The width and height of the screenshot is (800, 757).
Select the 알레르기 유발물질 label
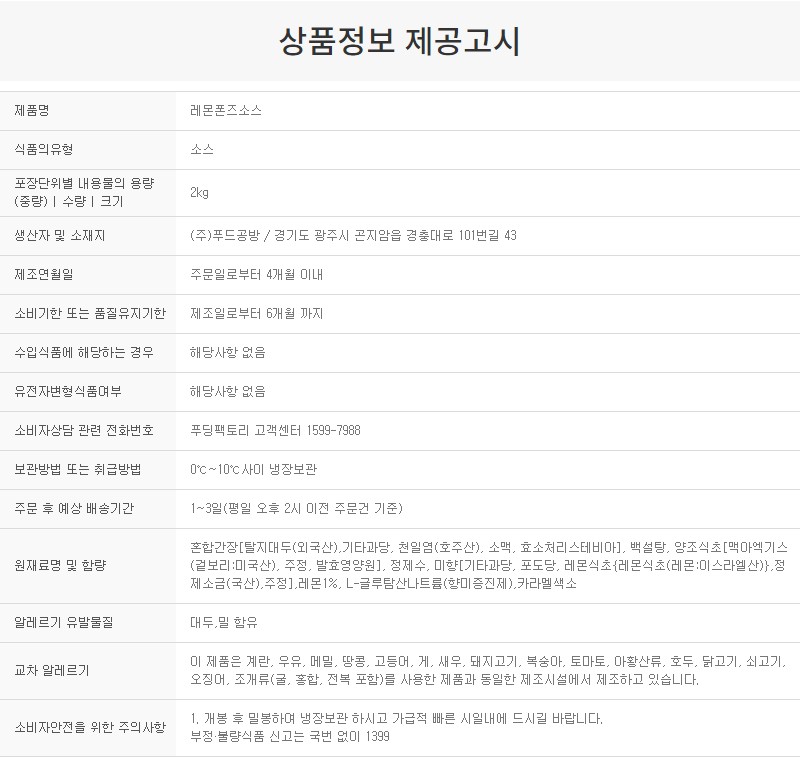[x=64, y=622]
